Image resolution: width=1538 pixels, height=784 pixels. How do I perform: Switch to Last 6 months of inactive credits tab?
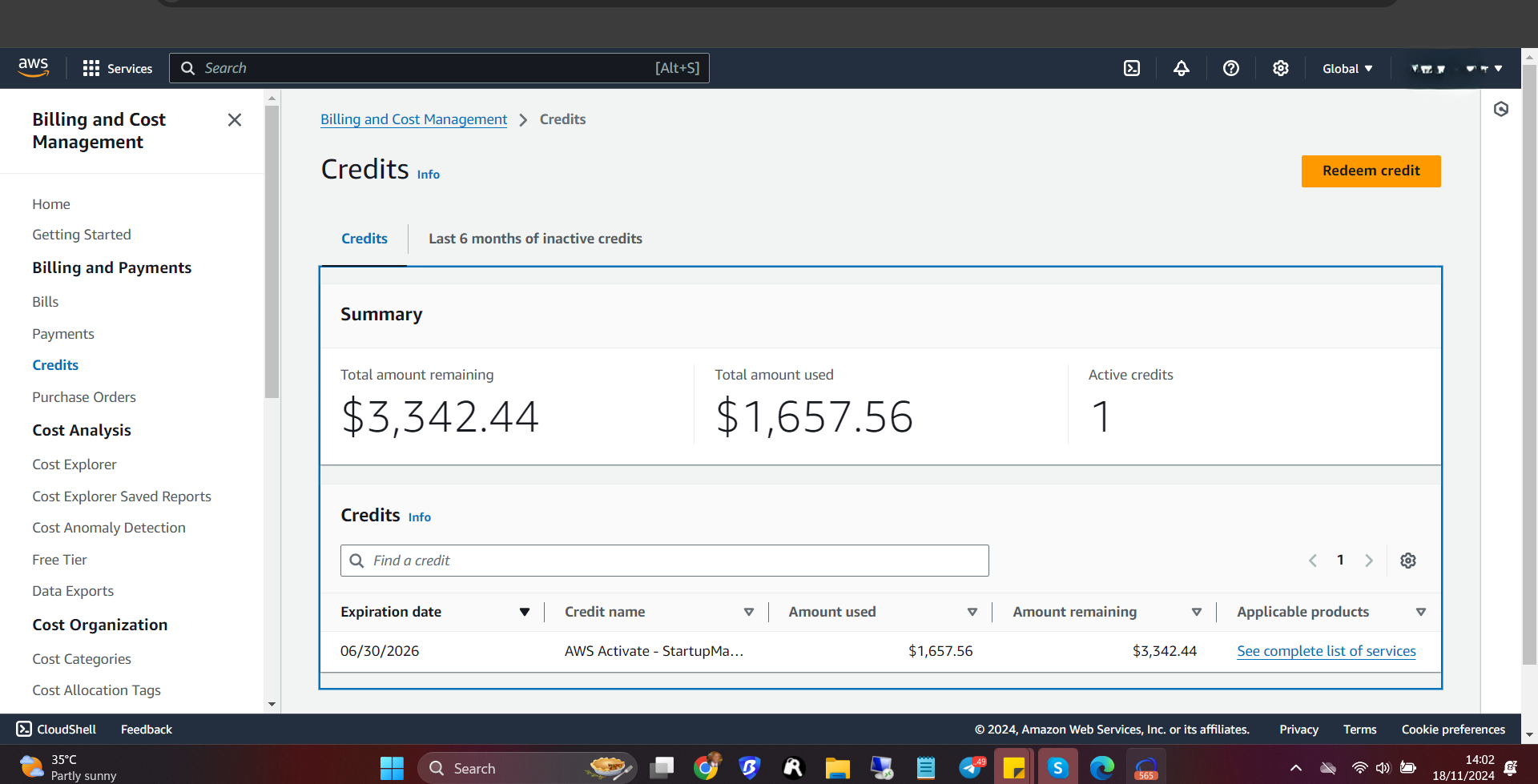535,239
